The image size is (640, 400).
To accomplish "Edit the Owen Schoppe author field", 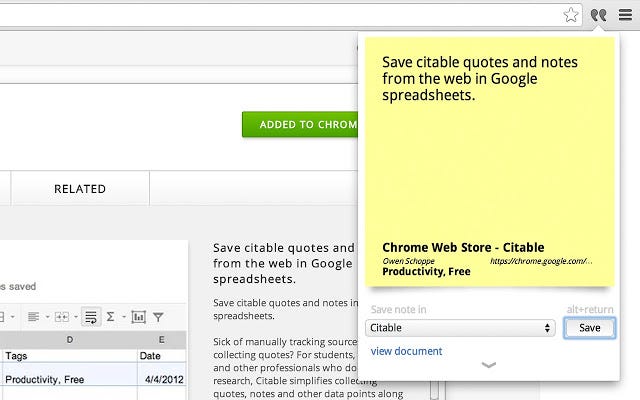I will [408, 261].
